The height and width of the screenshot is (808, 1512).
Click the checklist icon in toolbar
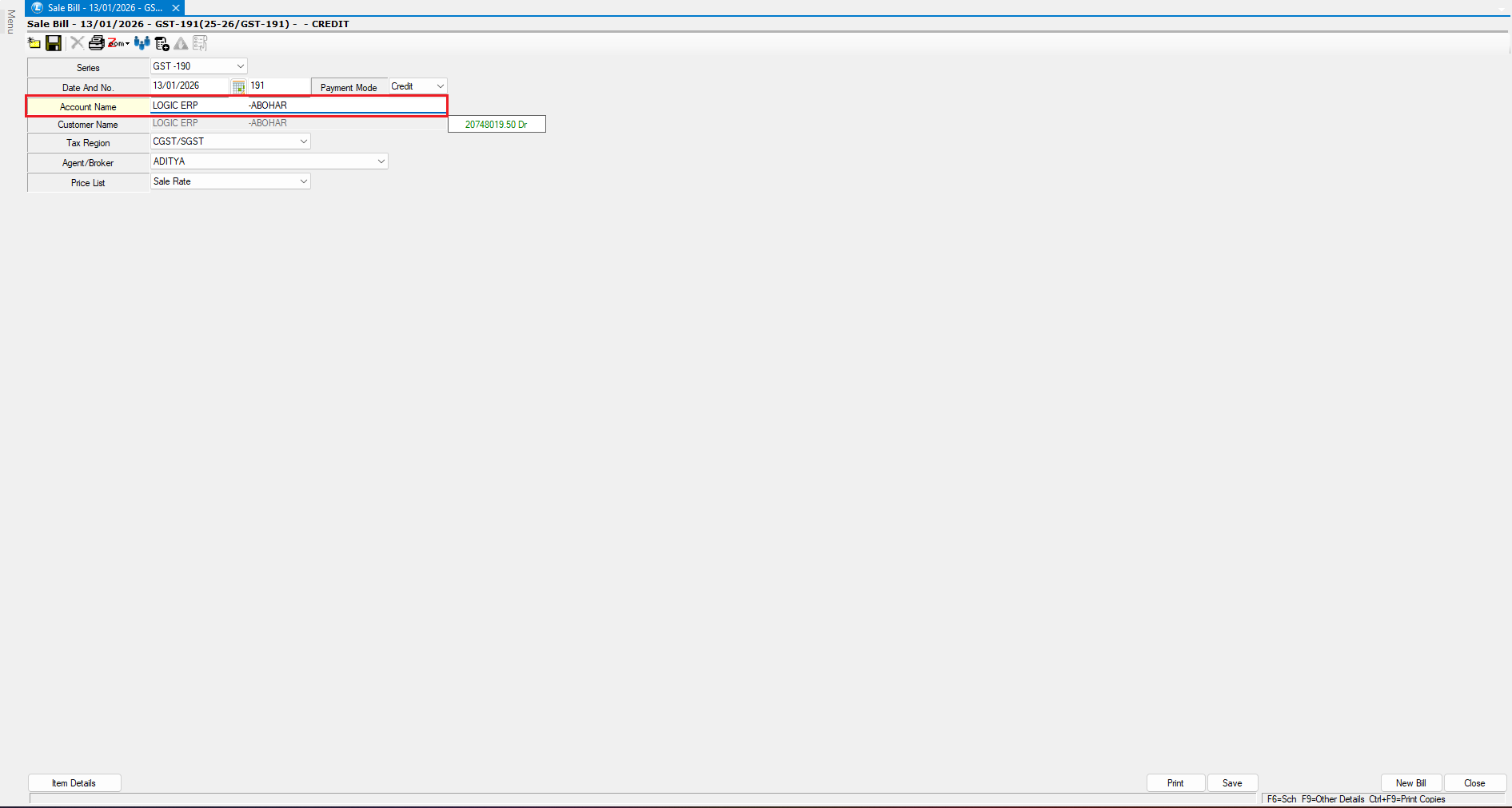[x=200, y=43]
